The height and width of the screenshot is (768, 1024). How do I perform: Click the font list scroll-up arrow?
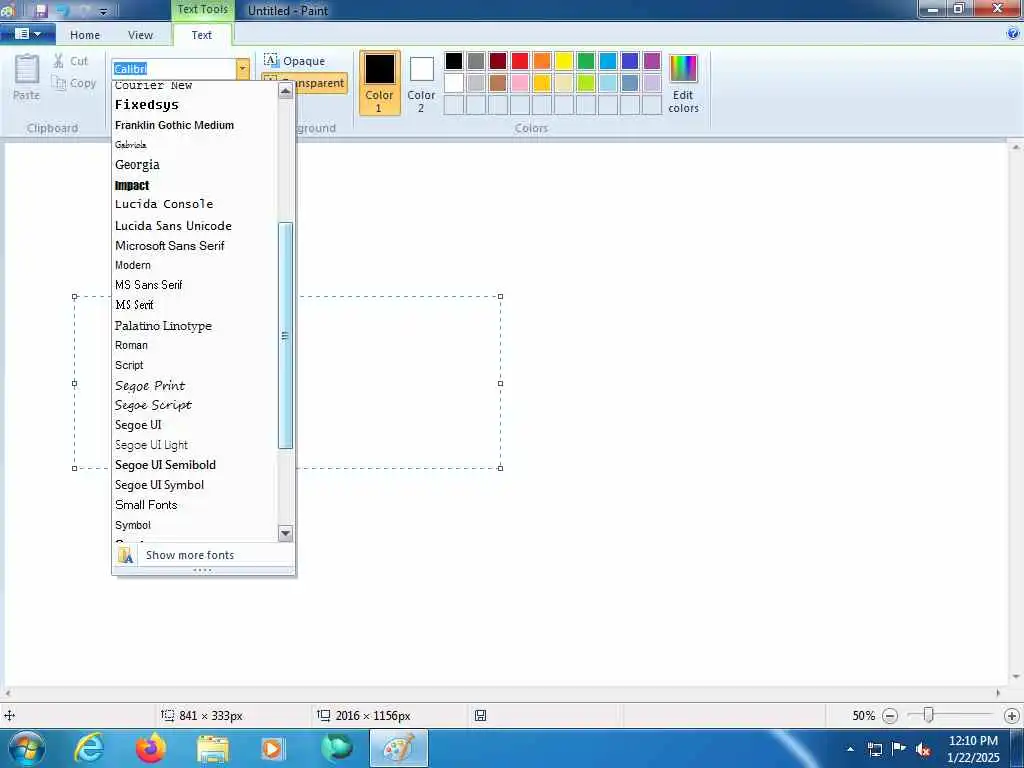click(285, 91)
